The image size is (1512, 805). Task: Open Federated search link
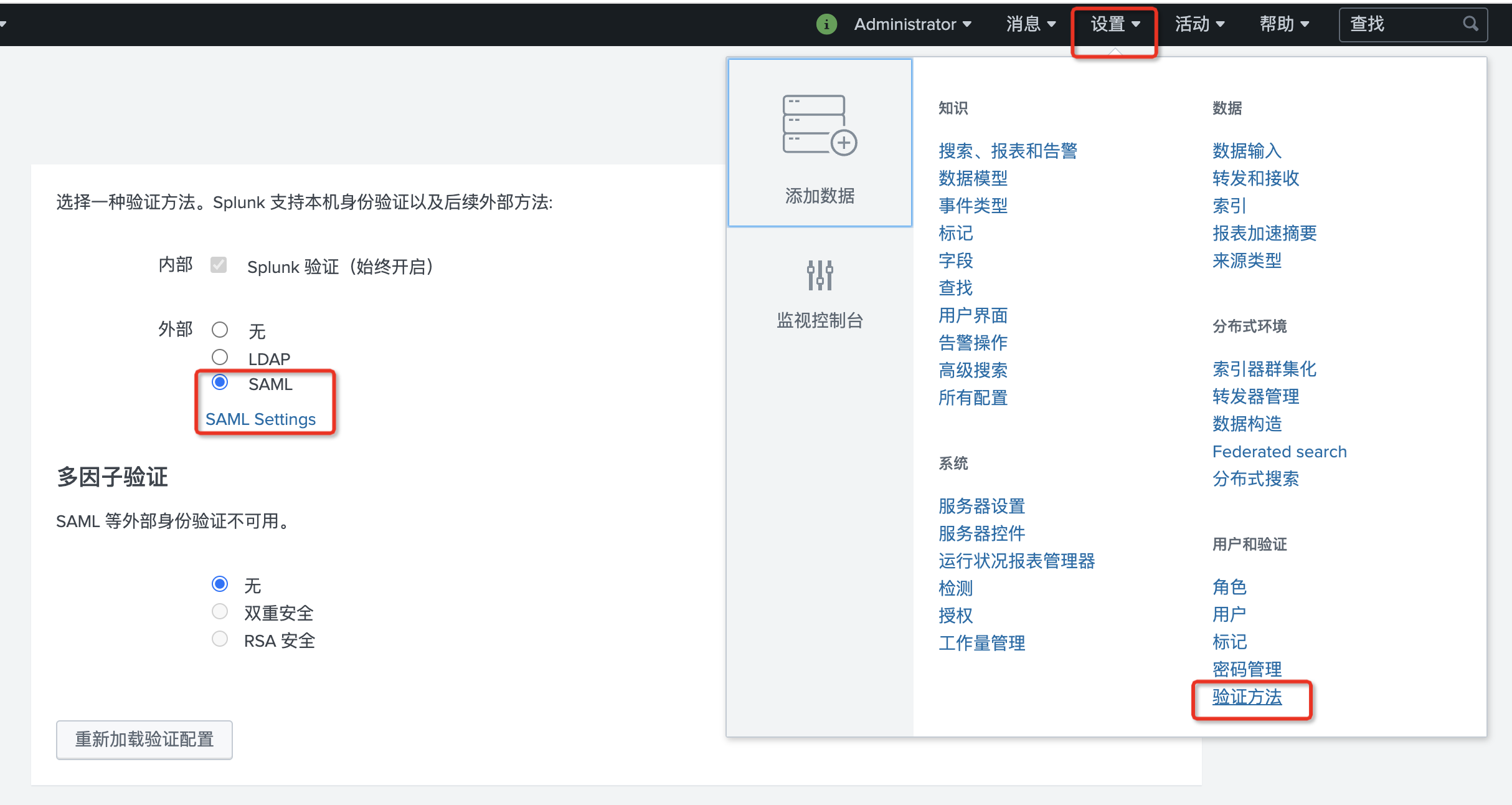click(1279, 452)
